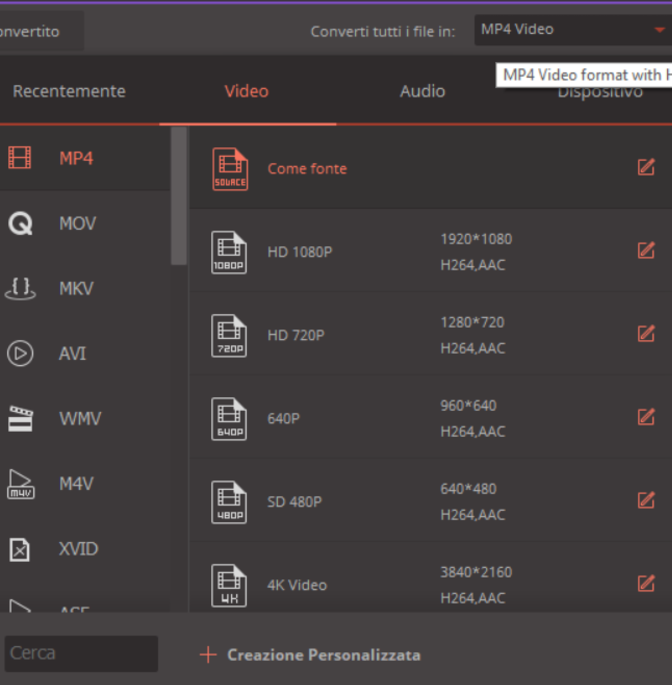Click the M4V format icon

click(21, 484)
